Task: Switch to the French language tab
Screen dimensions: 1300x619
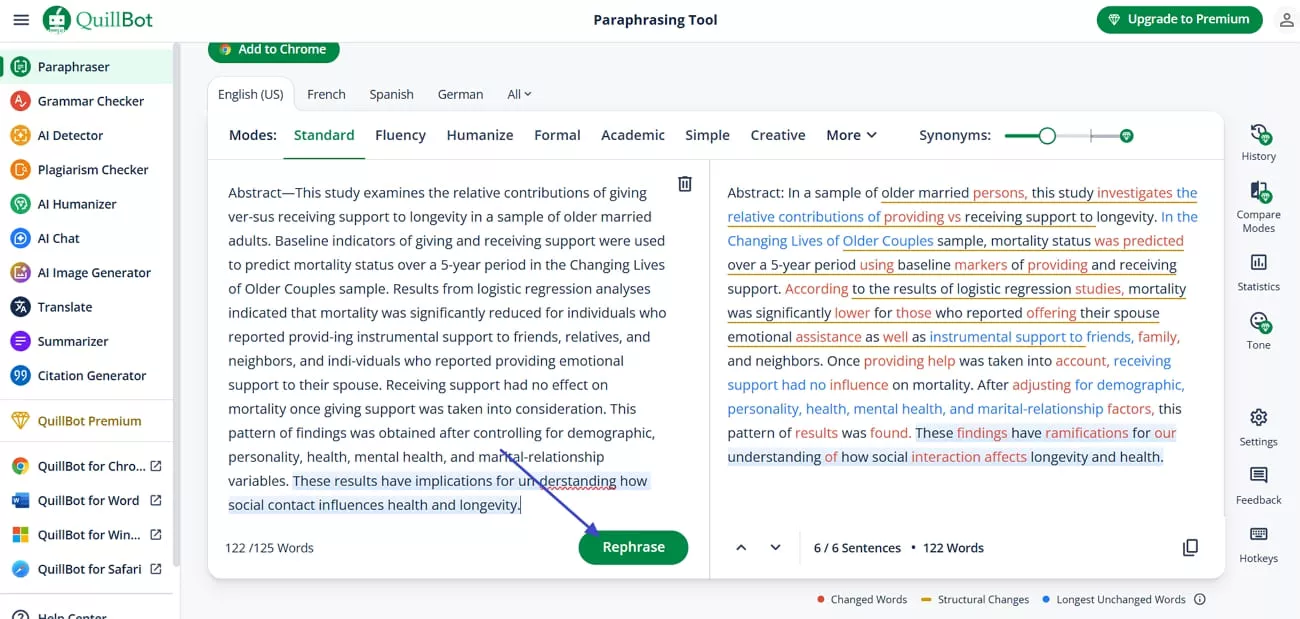Action: coord(326,94)
